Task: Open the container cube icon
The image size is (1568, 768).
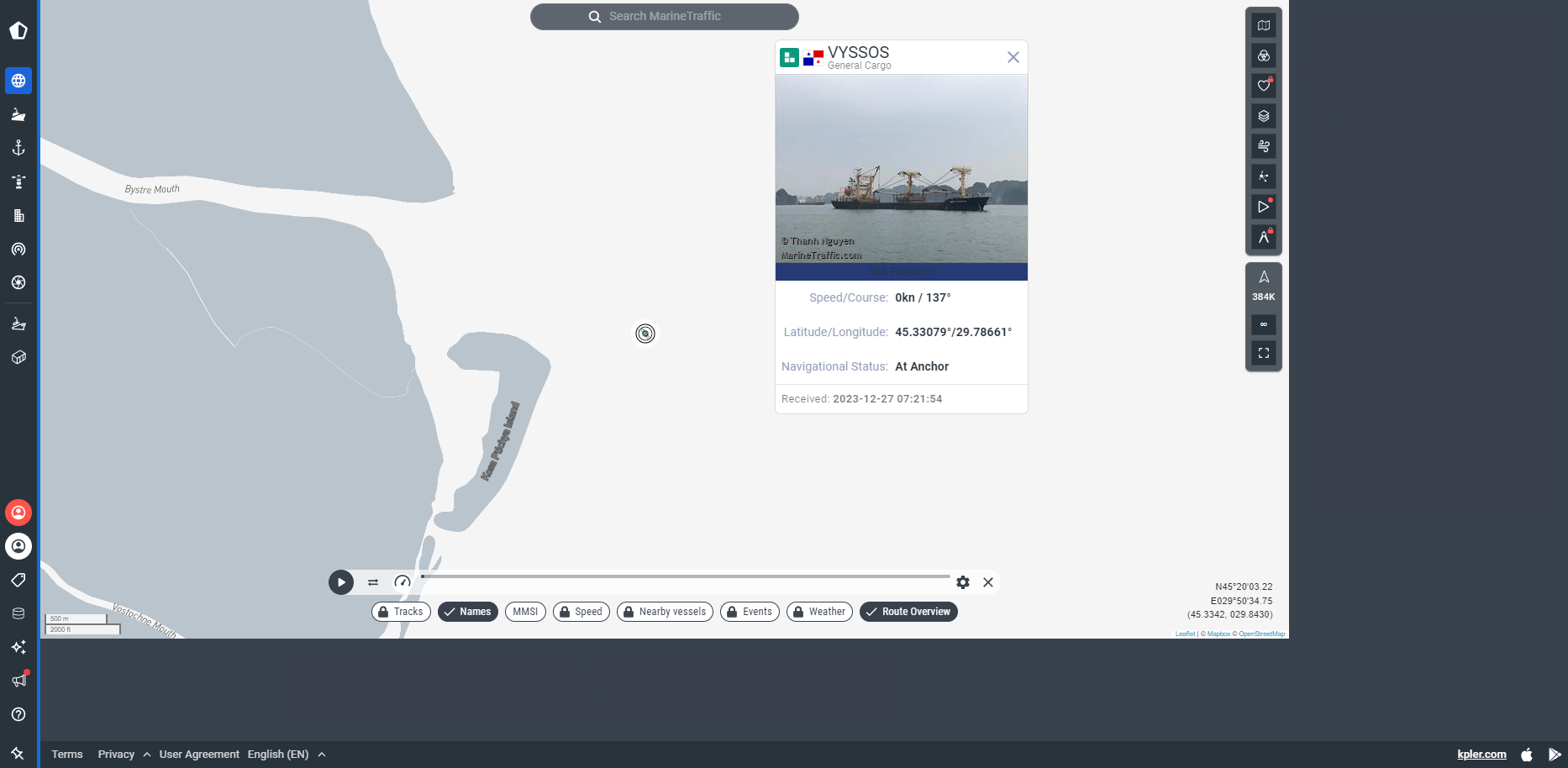Action: [x=18, y=357]
